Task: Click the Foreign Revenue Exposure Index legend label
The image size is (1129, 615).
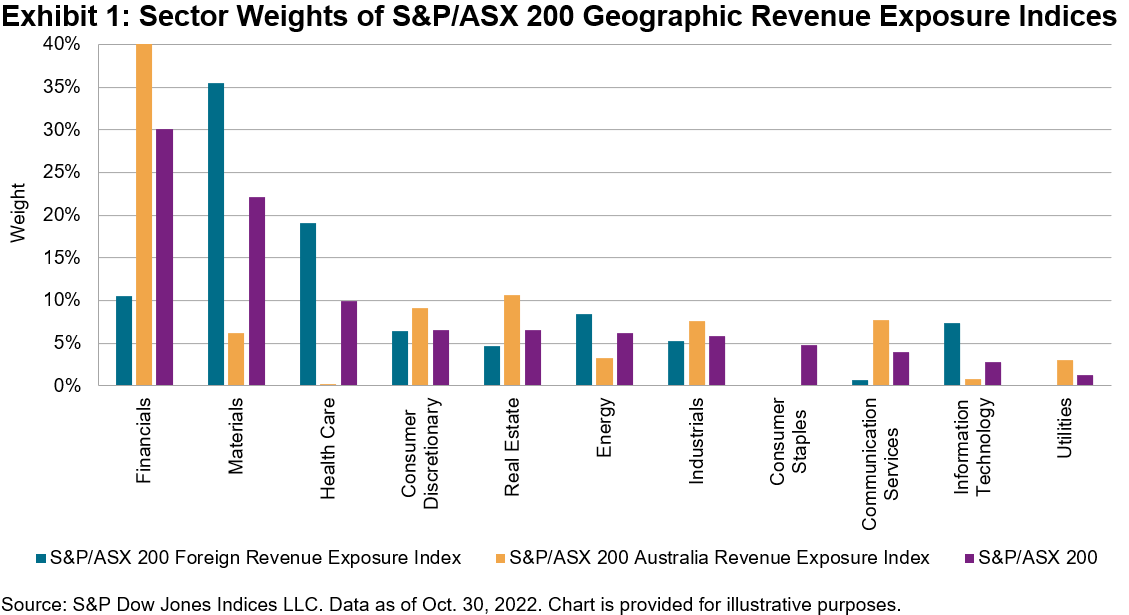Action: pos(255,558)
